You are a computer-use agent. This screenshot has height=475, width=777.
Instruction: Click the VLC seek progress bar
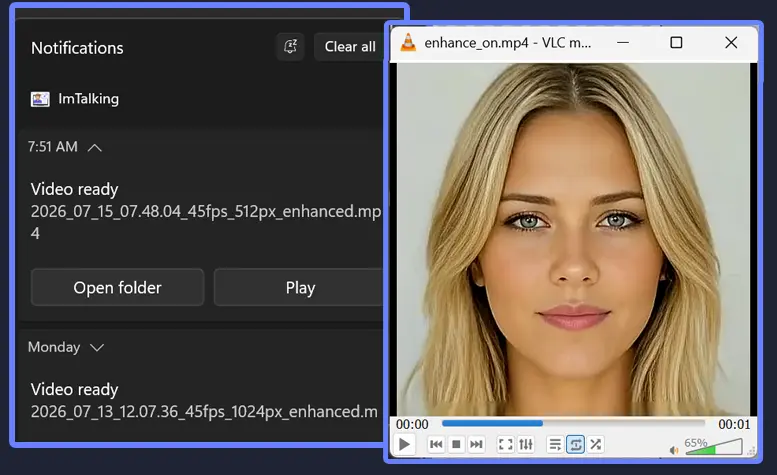573,423
